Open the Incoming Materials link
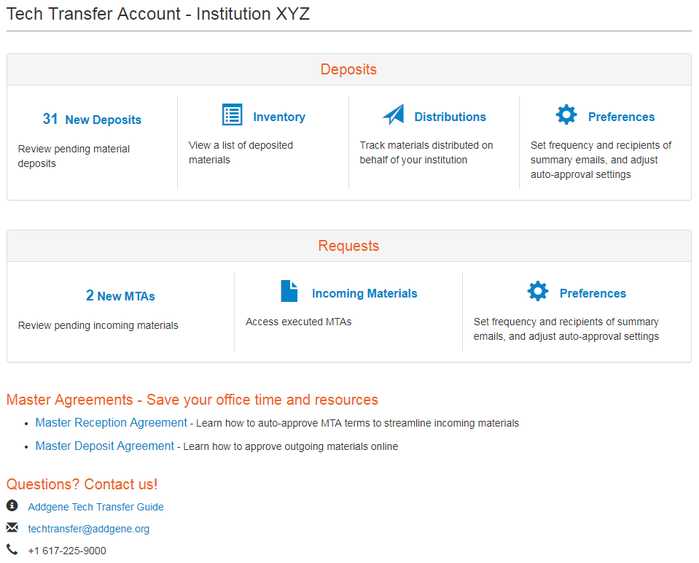This screenshot has width=699, height=563. [364, 293]
